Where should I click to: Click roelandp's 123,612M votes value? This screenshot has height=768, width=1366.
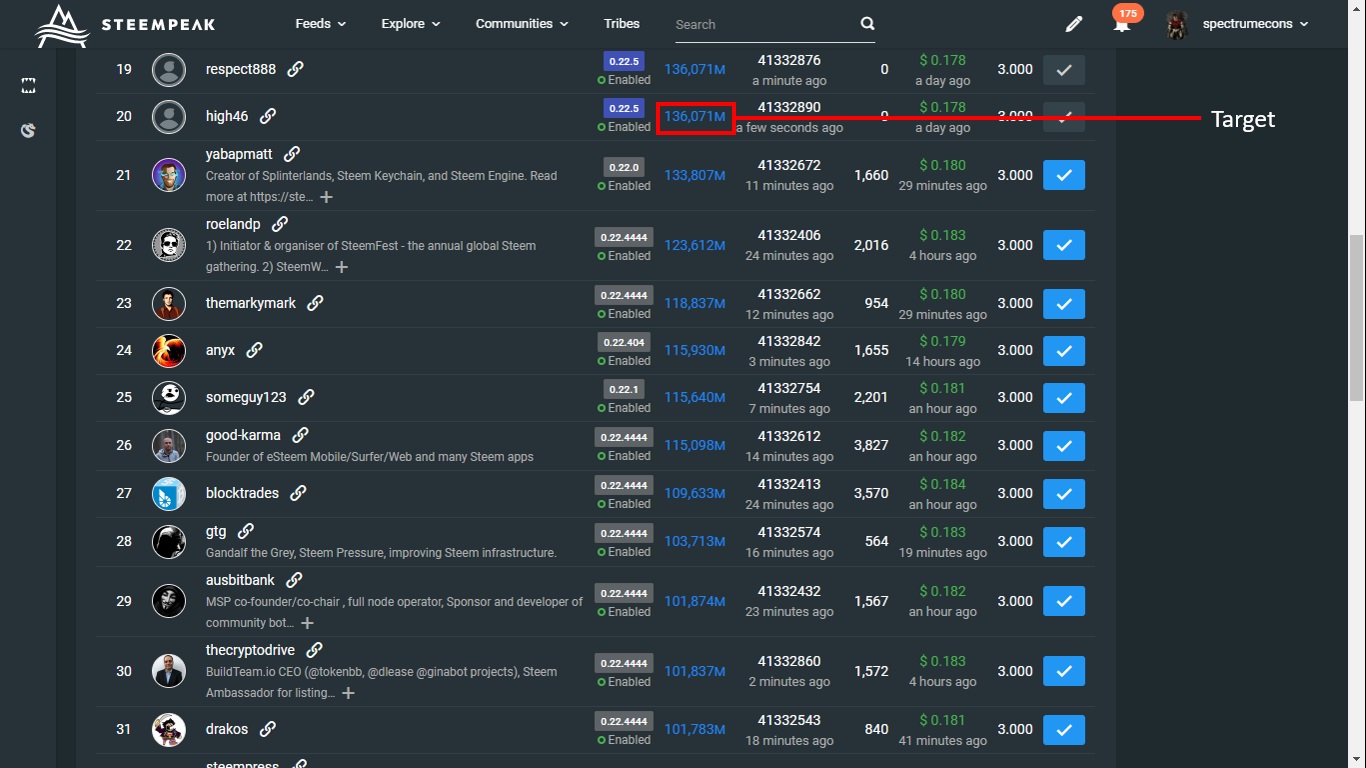tap(695, 245)
